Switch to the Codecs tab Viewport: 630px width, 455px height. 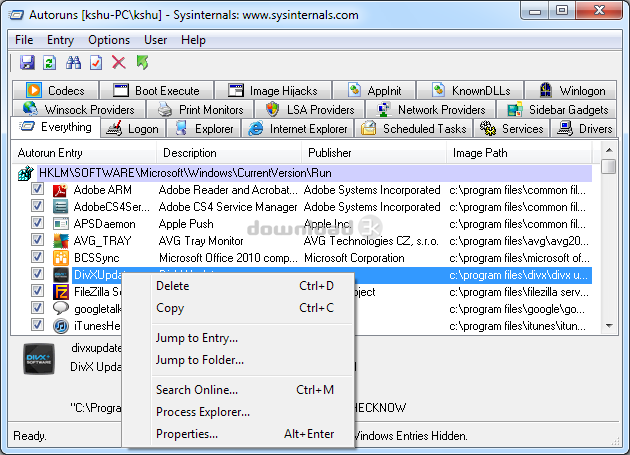(55, 90)
